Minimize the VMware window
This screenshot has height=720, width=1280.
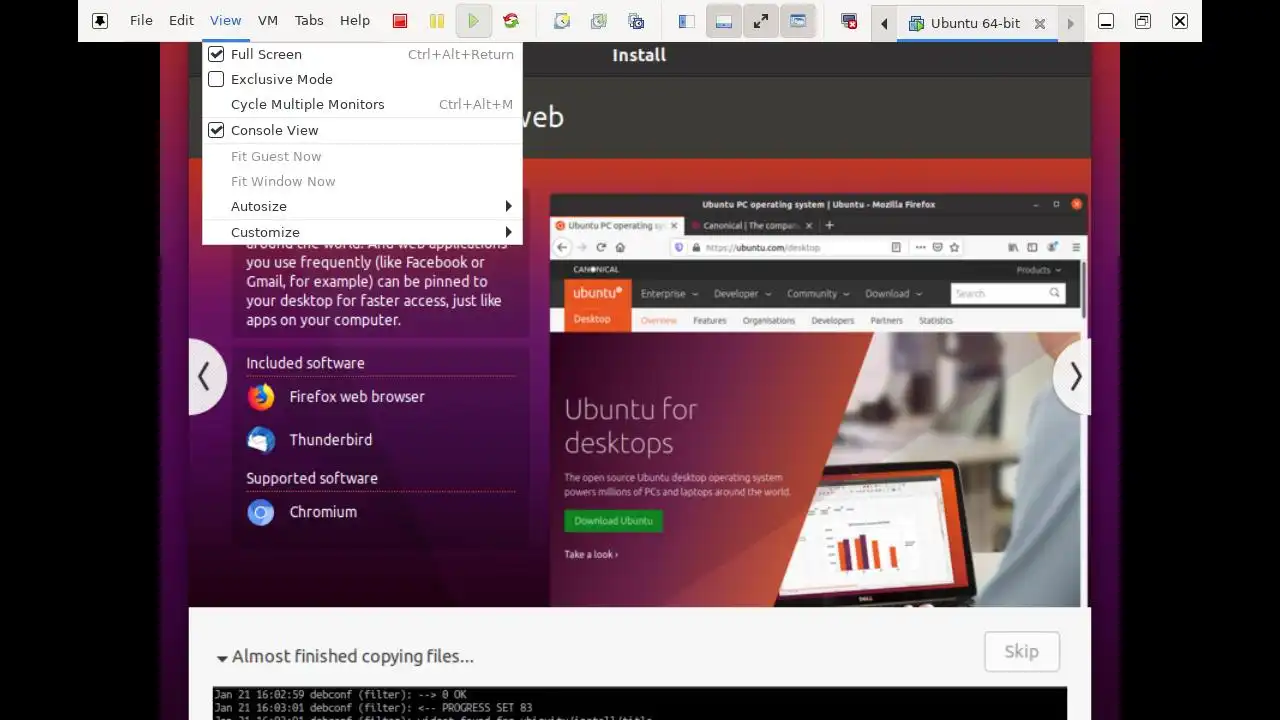coord(1106,21)
